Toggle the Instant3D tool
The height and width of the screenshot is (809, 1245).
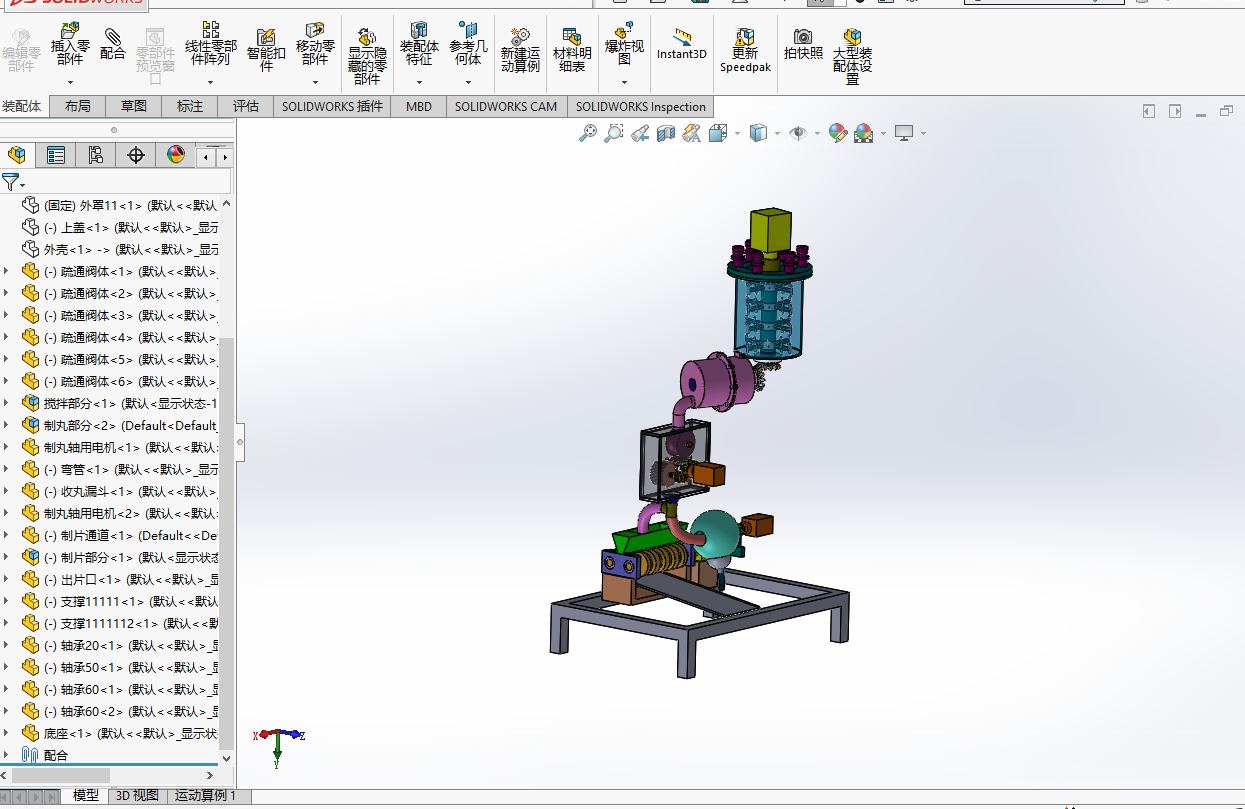click(682, 45)
